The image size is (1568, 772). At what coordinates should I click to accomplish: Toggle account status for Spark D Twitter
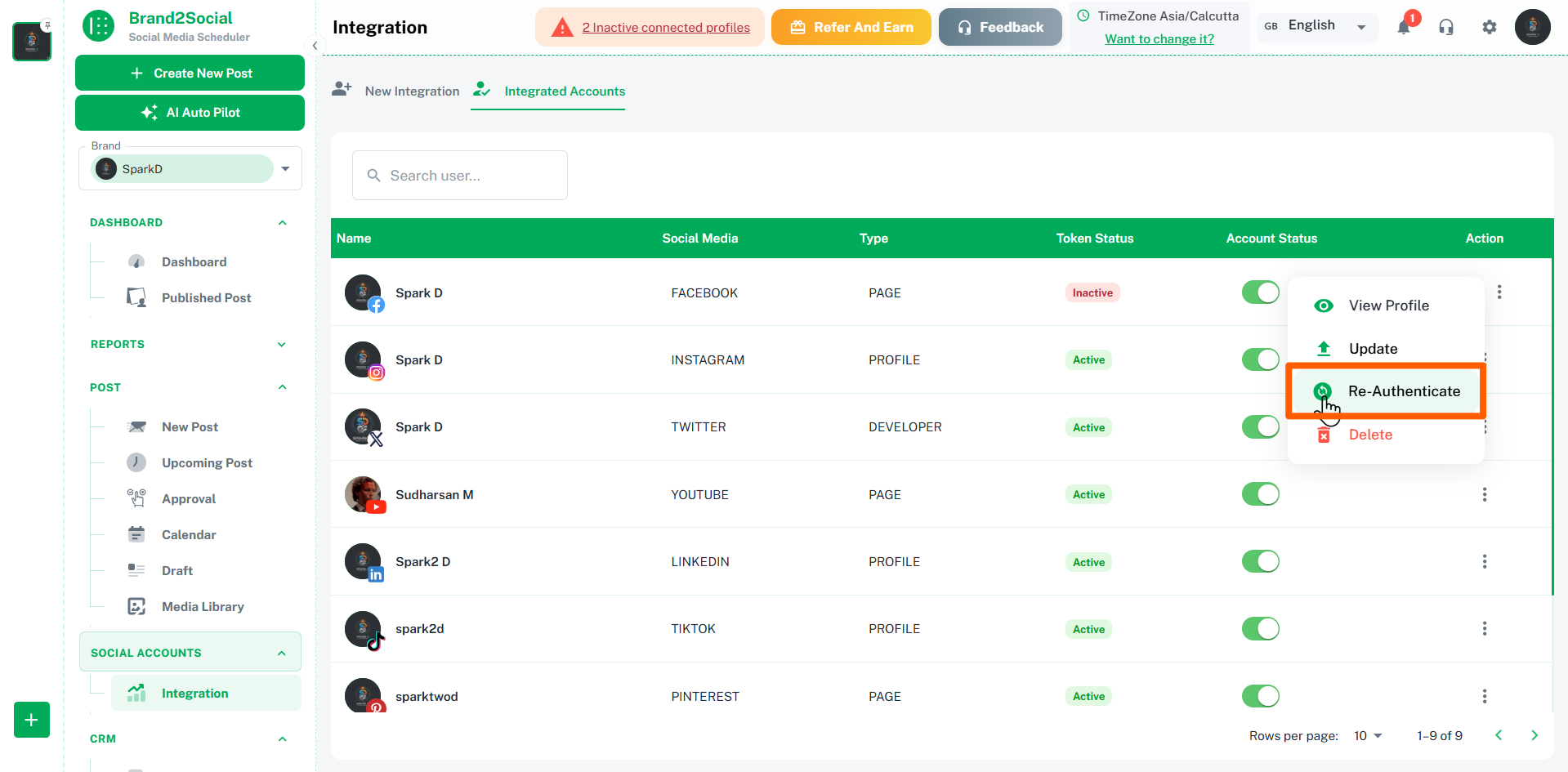pos(1261,426)
